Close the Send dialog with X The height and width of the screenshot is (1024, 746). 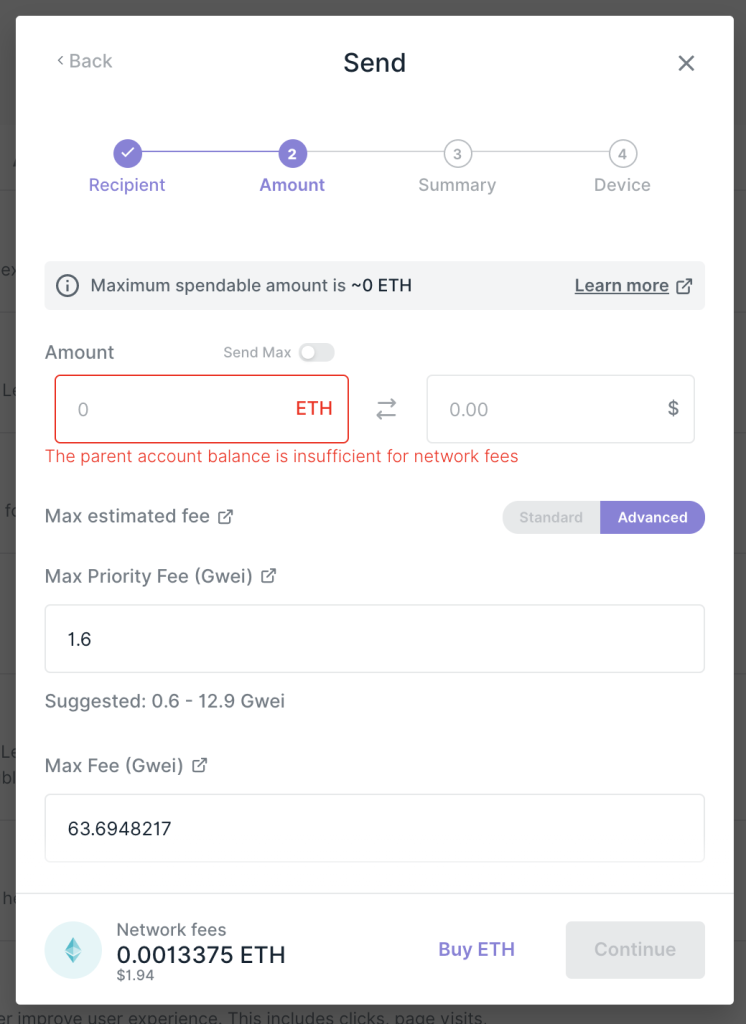click(686, 63)
